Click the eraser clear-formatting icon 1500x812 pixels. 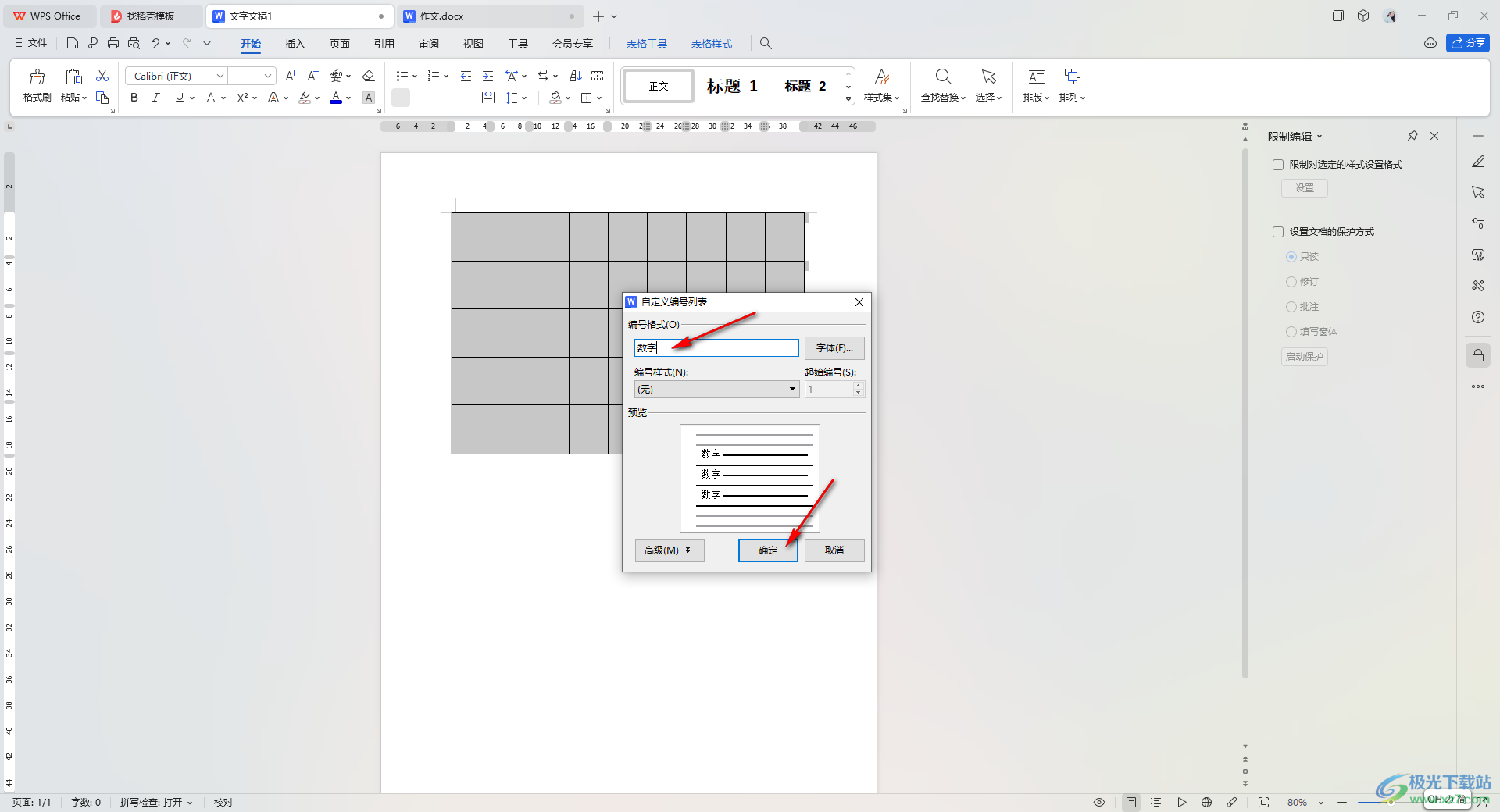coord(369,76)
